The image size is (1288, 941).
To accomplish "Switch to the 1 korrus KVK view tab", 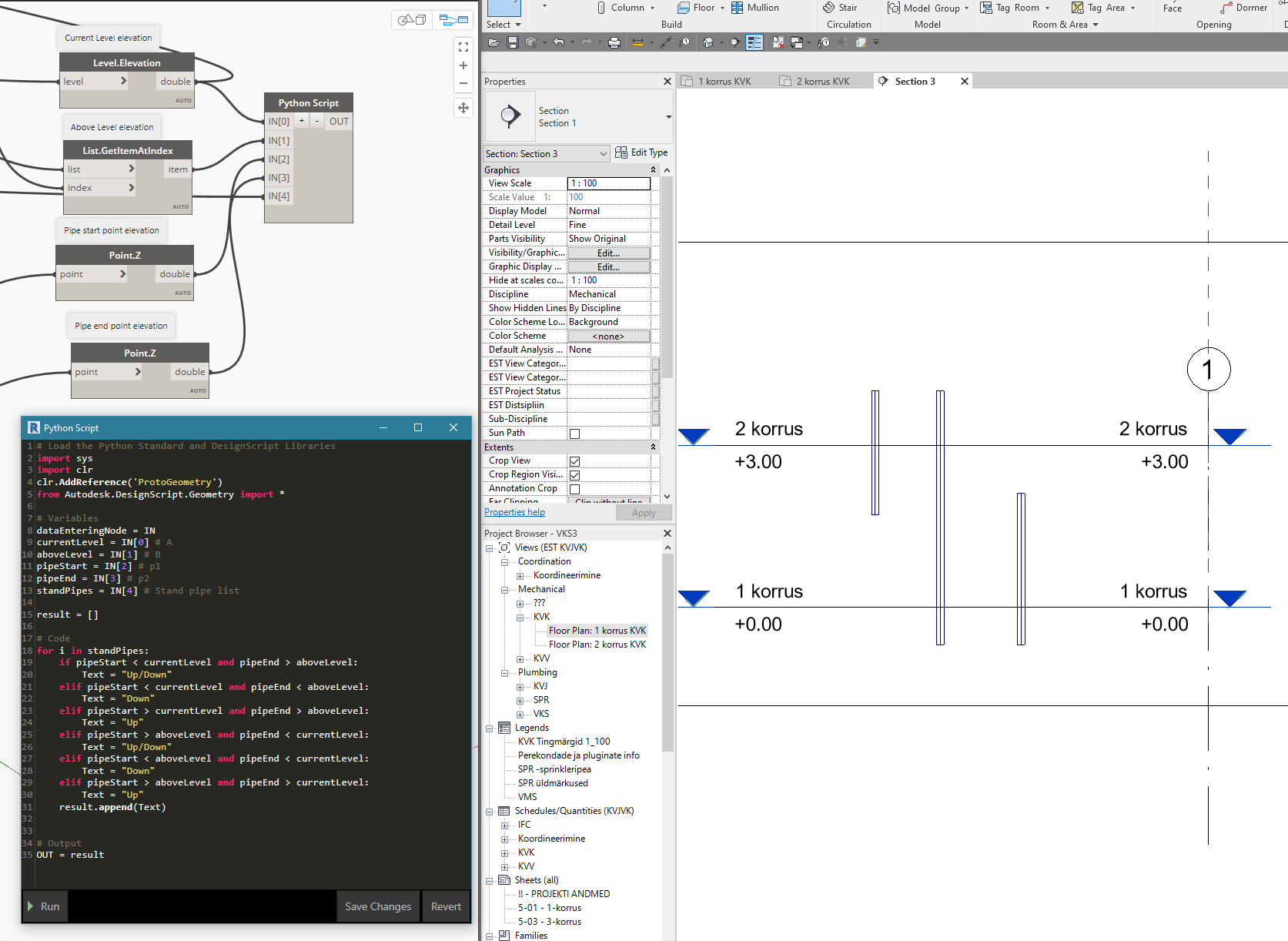I will [724, 82].
